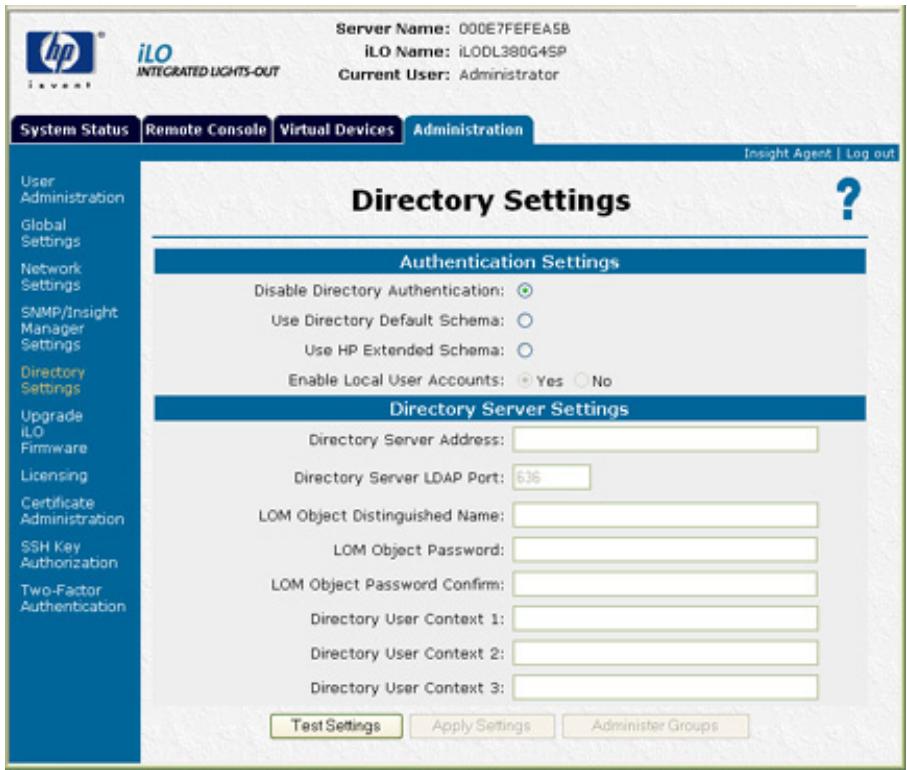
Task: Set Enable Local User Accounts to No
Action: tap(581, 381)
